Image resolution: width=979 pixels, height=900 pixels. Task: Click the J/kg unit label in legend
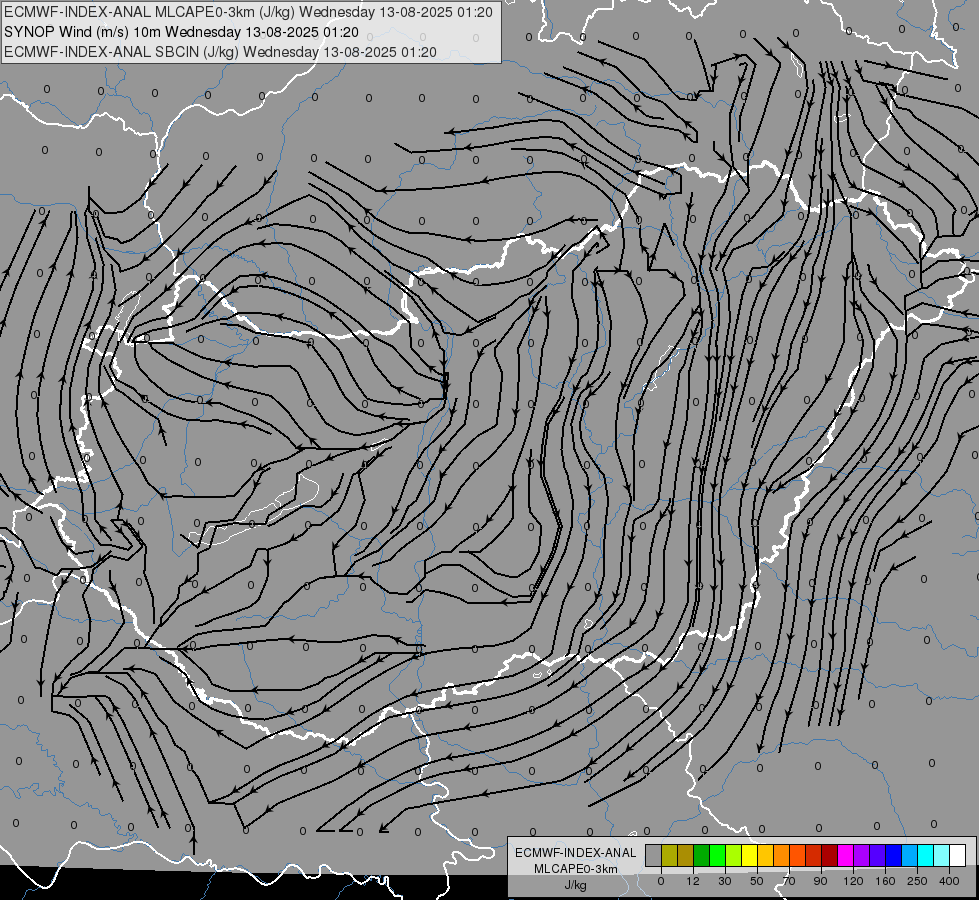575,885
